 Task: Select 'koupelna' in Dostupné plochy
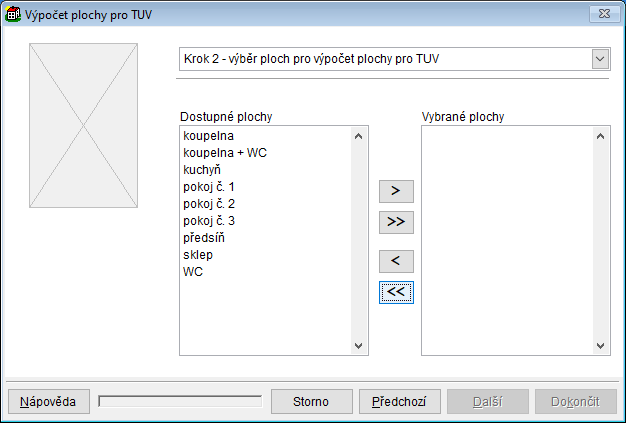click(208, 134)
